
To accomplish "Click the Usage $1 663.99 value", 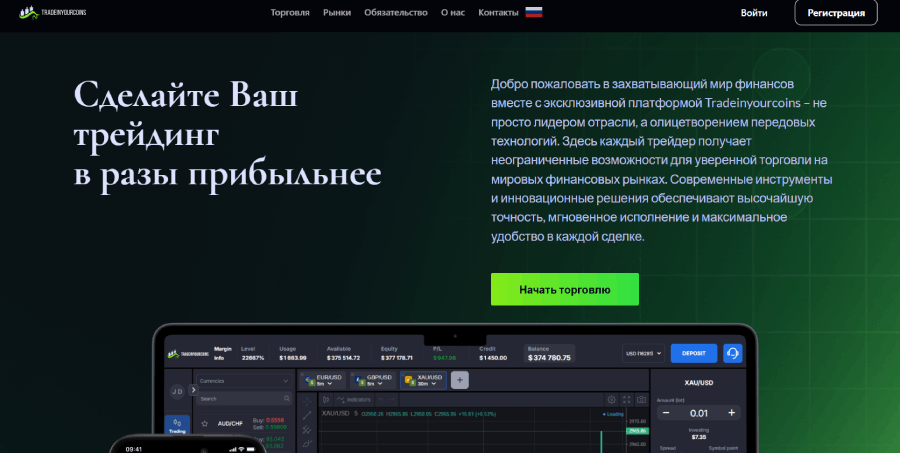I will click(x=293, y=358).
